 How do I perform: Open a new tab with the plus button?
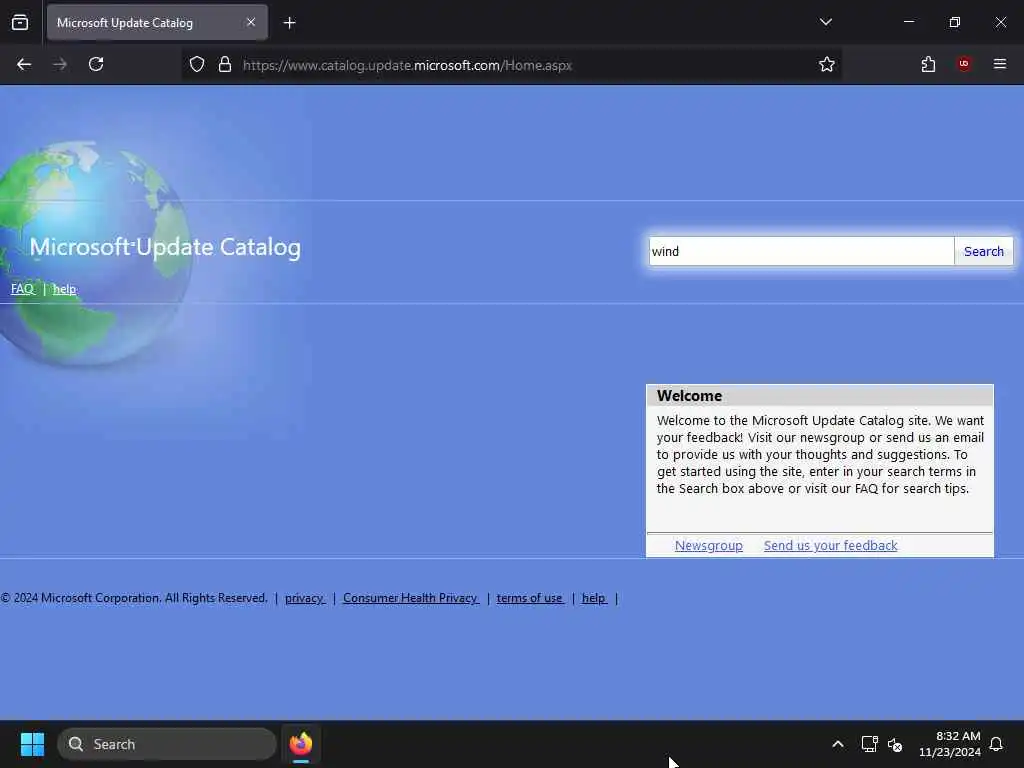pos(289,23)
